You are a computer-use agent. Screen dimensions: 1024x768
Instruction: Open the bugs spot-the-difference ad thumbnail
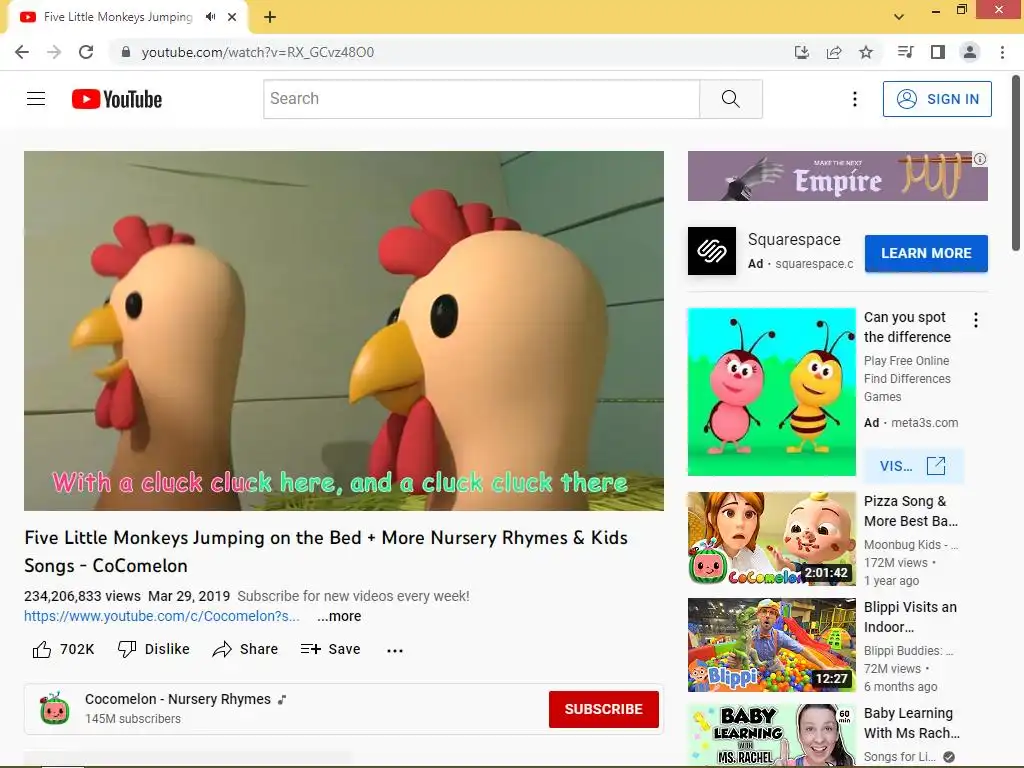point(771,392)
